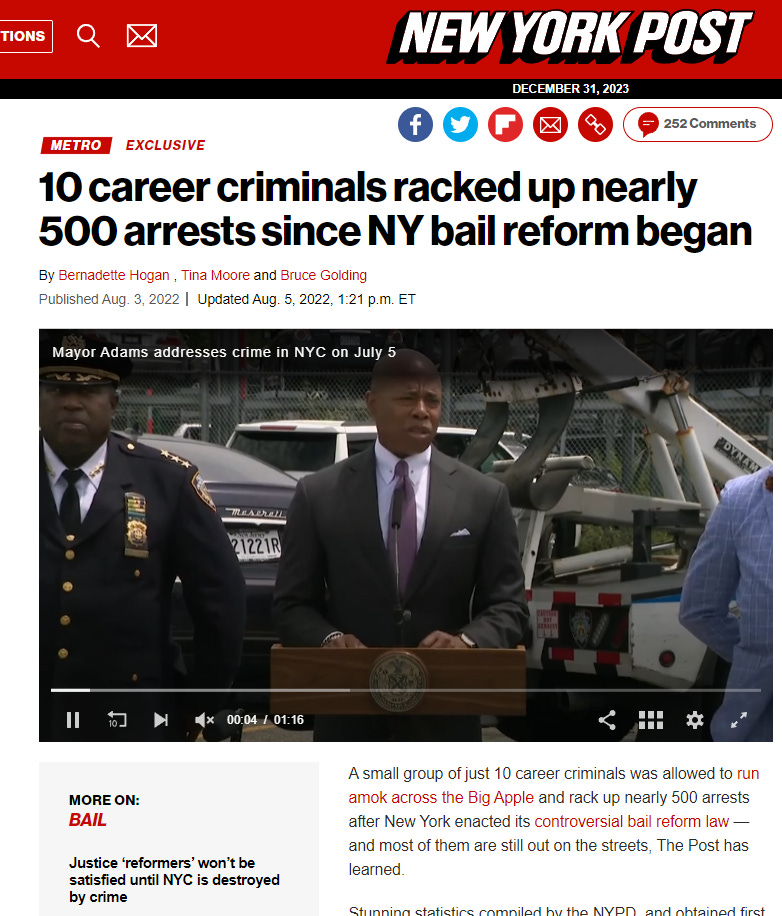782x916 pixels.
Task: Open author Bernadette Hogan link
Action: [x=114, y=275]
